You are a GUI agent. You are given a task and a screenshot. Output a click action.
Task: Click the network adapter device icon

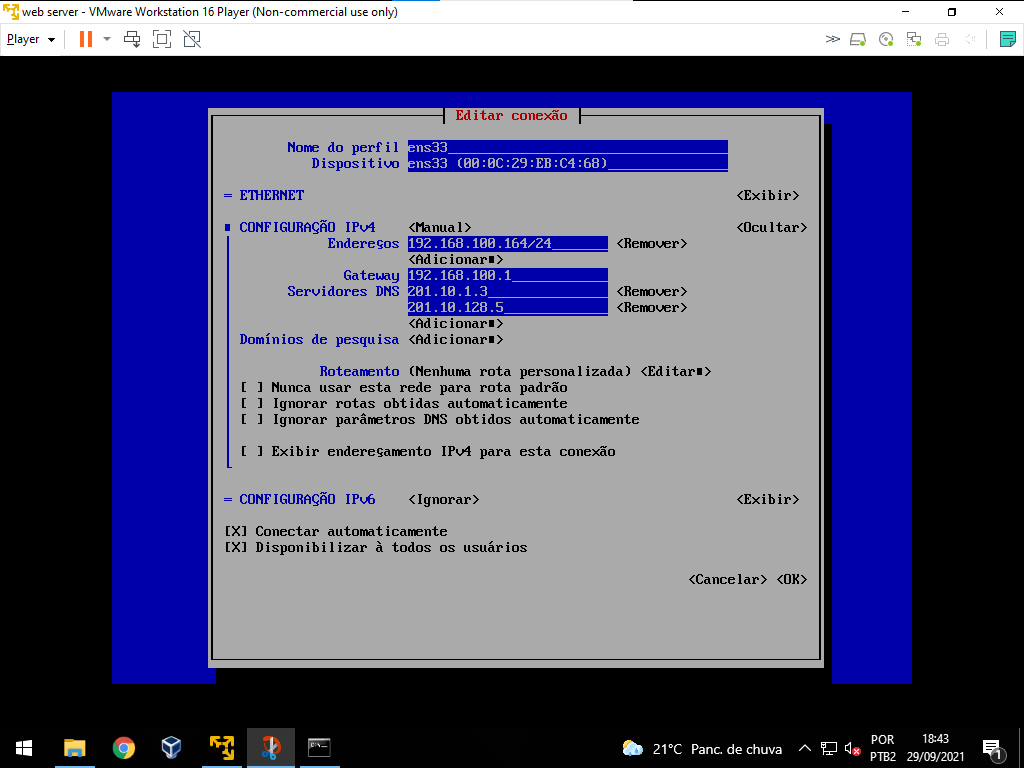(914, 40)
